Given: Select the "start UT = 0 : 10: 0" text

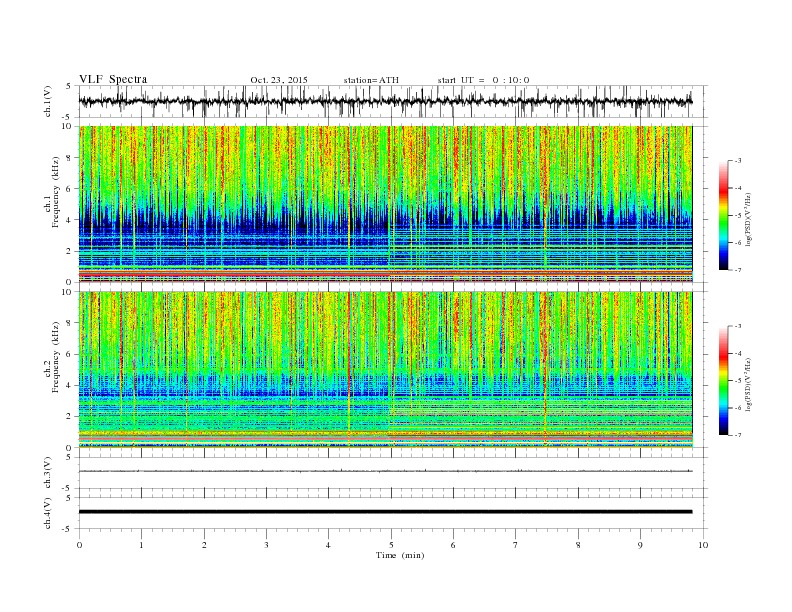Looking at the screenshot, I should pos(483,80).
